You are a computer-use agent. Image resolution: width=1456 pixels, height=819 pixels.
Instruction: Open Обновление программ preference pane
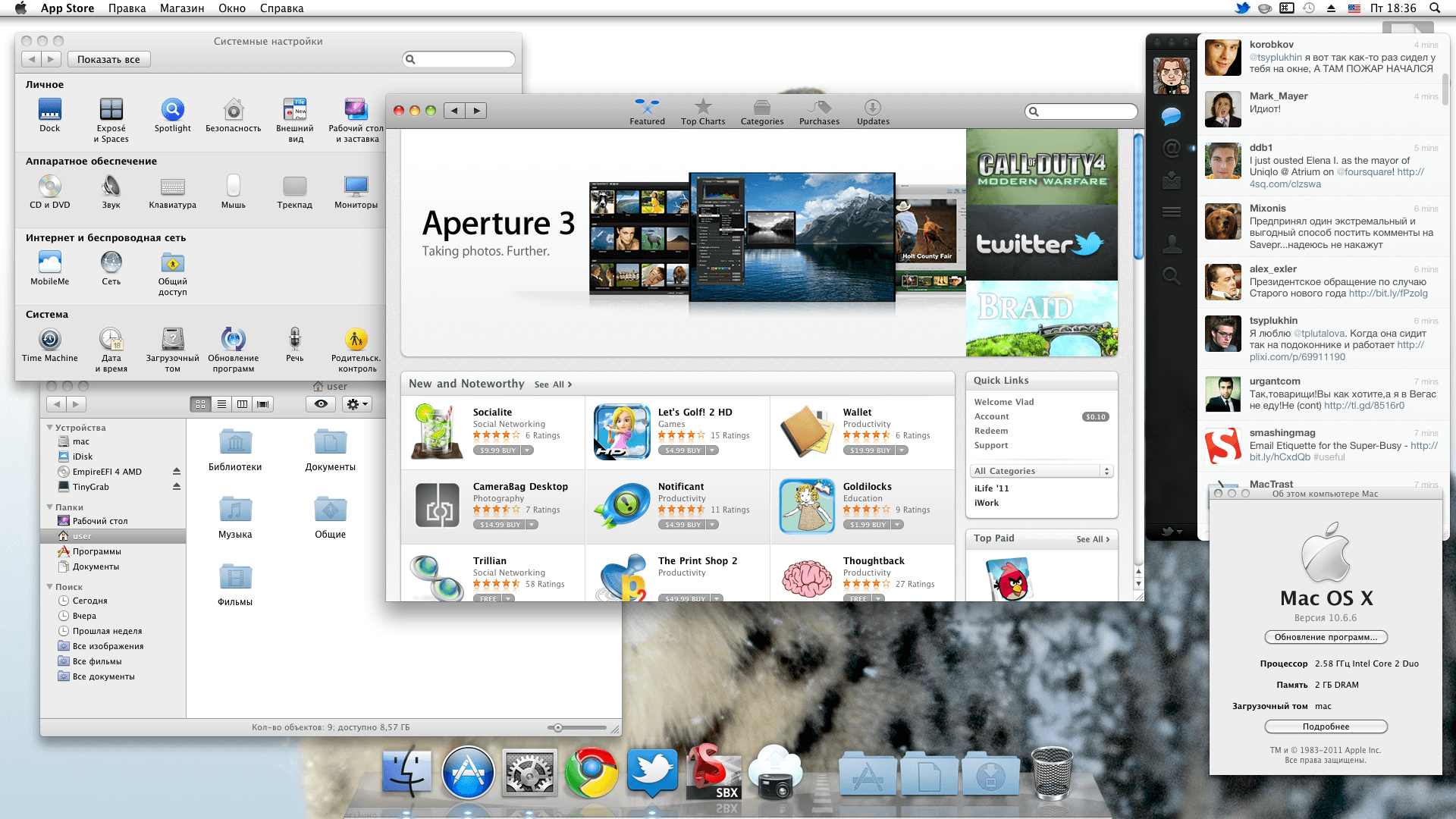pos(234,350)
